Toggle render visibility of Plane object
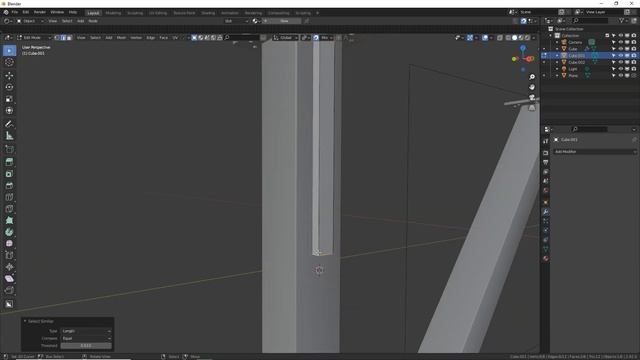The image size is (640, 360). pos(634,76)
